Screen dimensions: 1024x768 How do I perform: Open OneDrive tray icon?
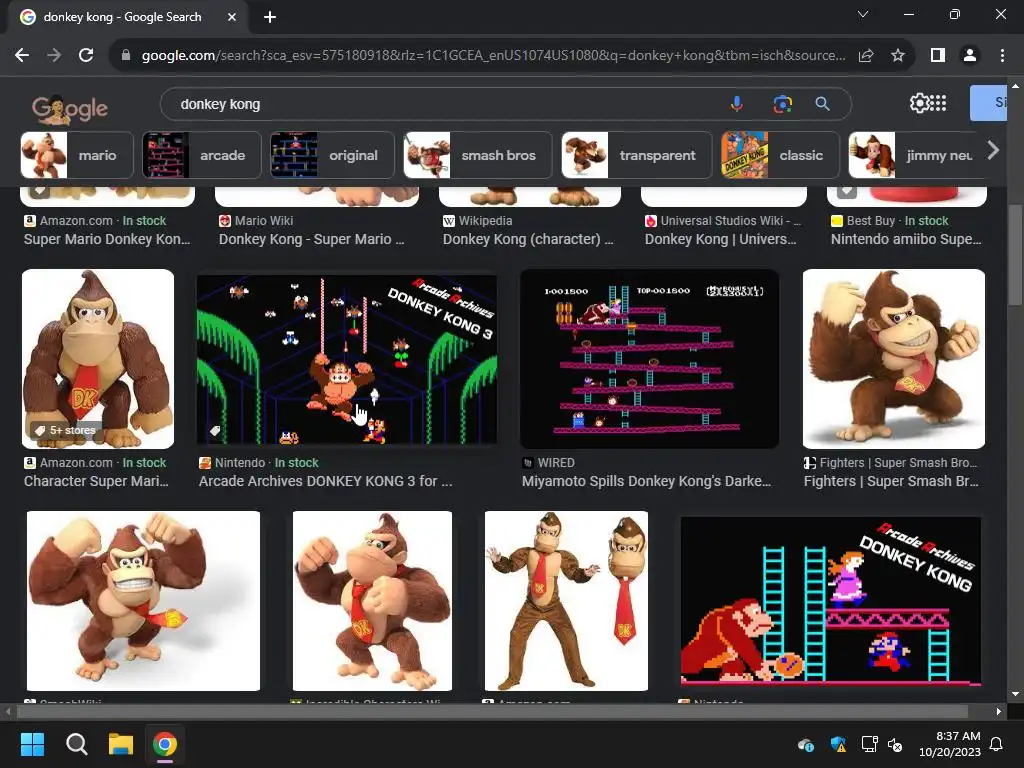click(x=806, y=744)
